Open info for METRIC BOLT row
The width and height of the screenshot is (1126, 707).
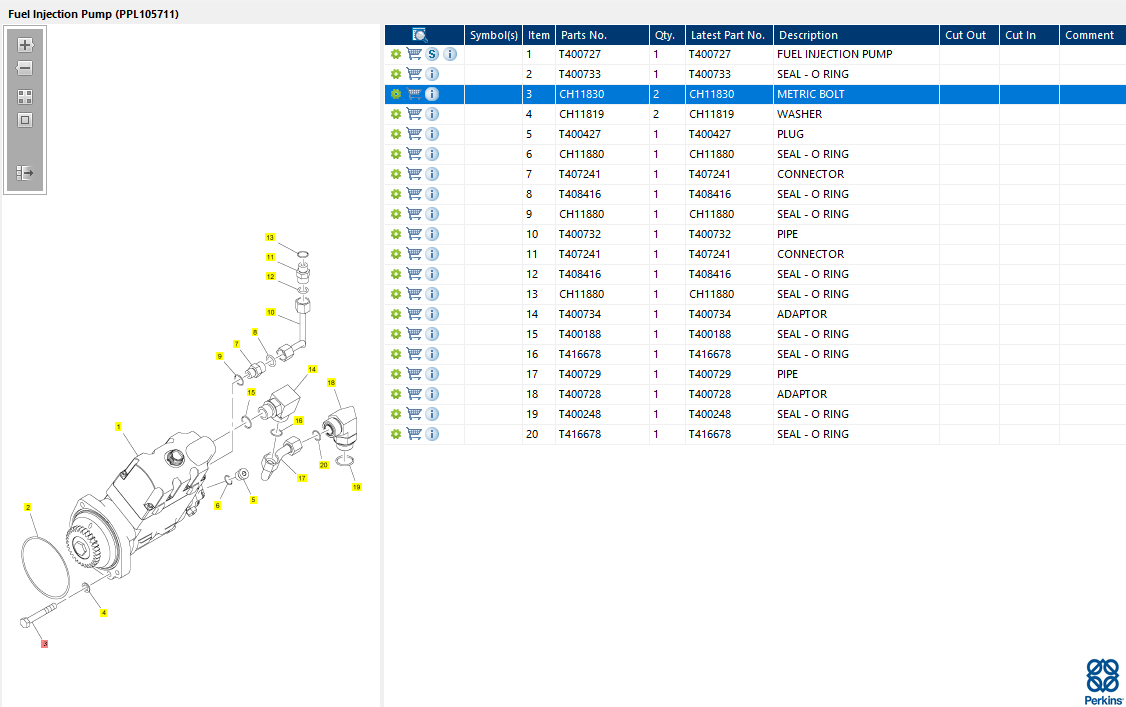pos(432,94)
